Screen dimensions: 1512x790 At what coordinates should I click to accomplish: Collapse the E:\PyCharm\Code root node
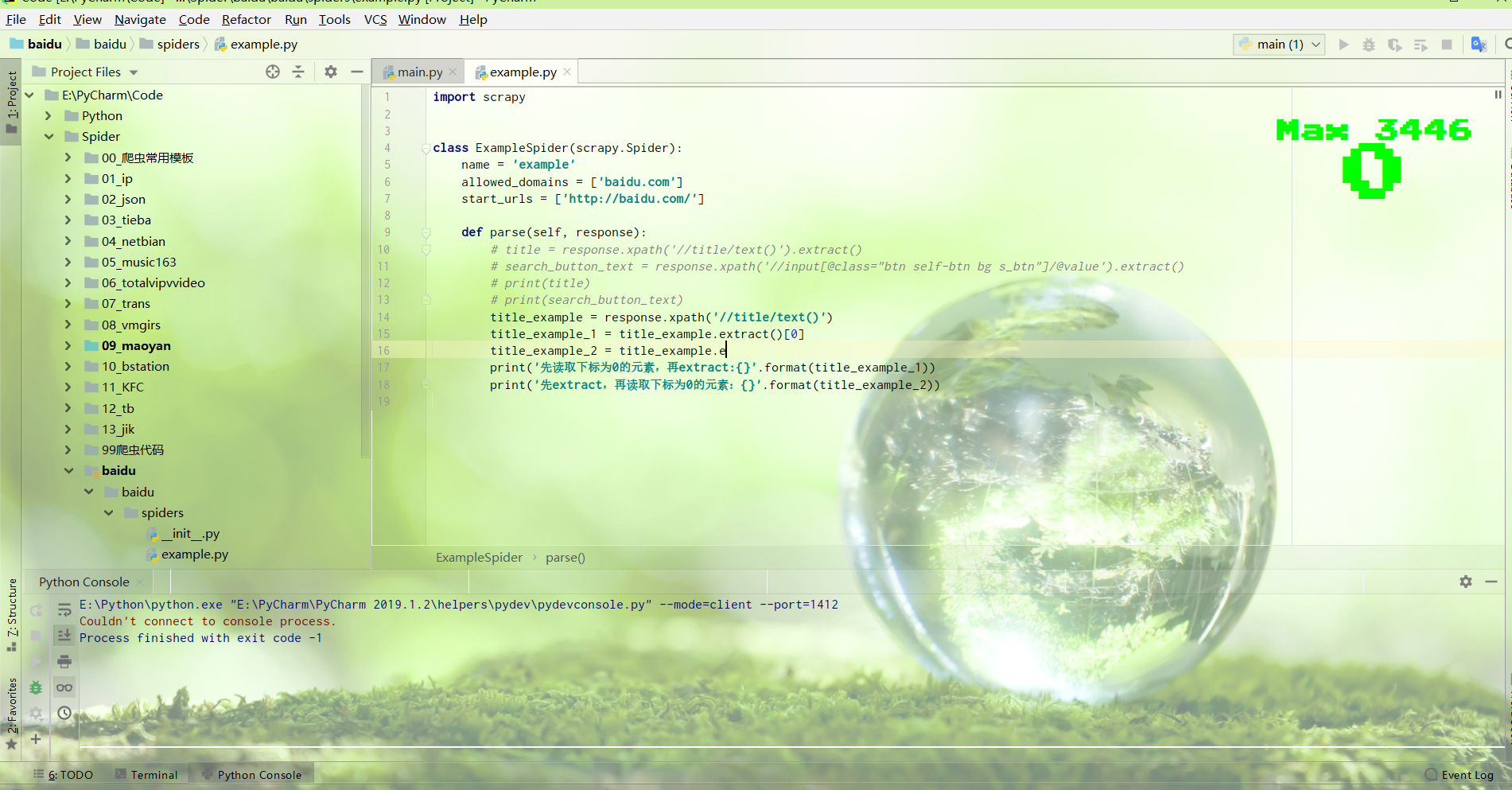click(29, 95)
